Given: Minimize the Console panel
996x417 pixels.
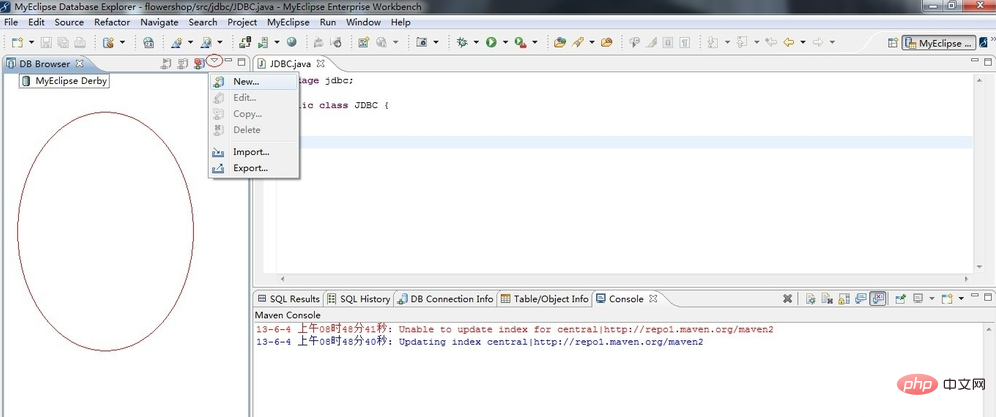Looking at the screenshot, I should coord(975,296).
